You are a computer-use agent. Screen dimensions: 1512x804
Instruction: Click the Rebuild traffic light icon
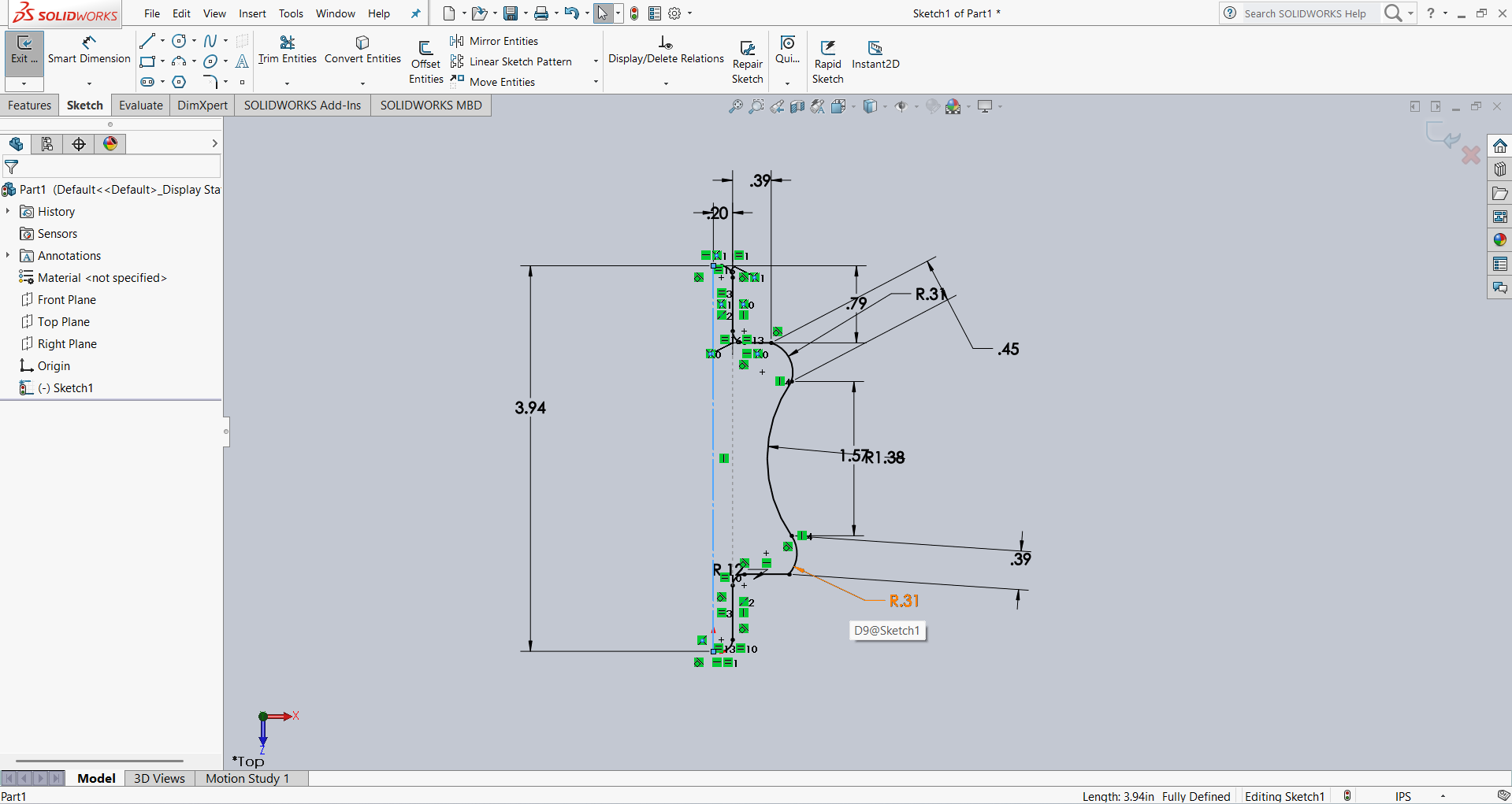coord(634,13)
